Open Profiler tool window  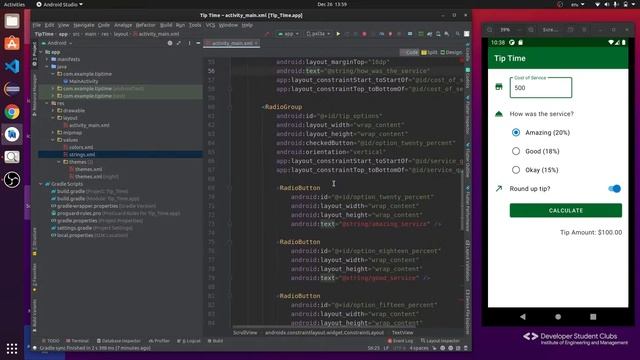[159, 340]
